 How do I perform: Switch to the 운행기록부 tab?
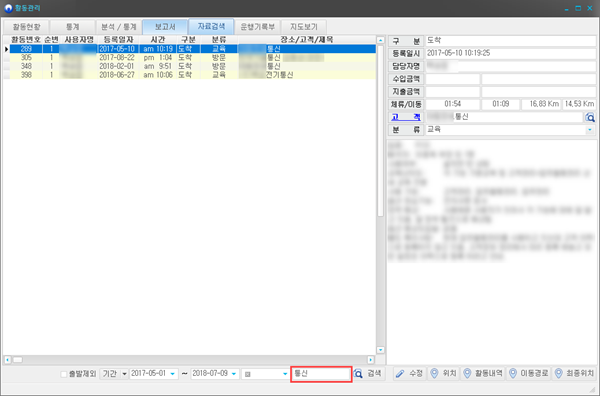(258, 27)
